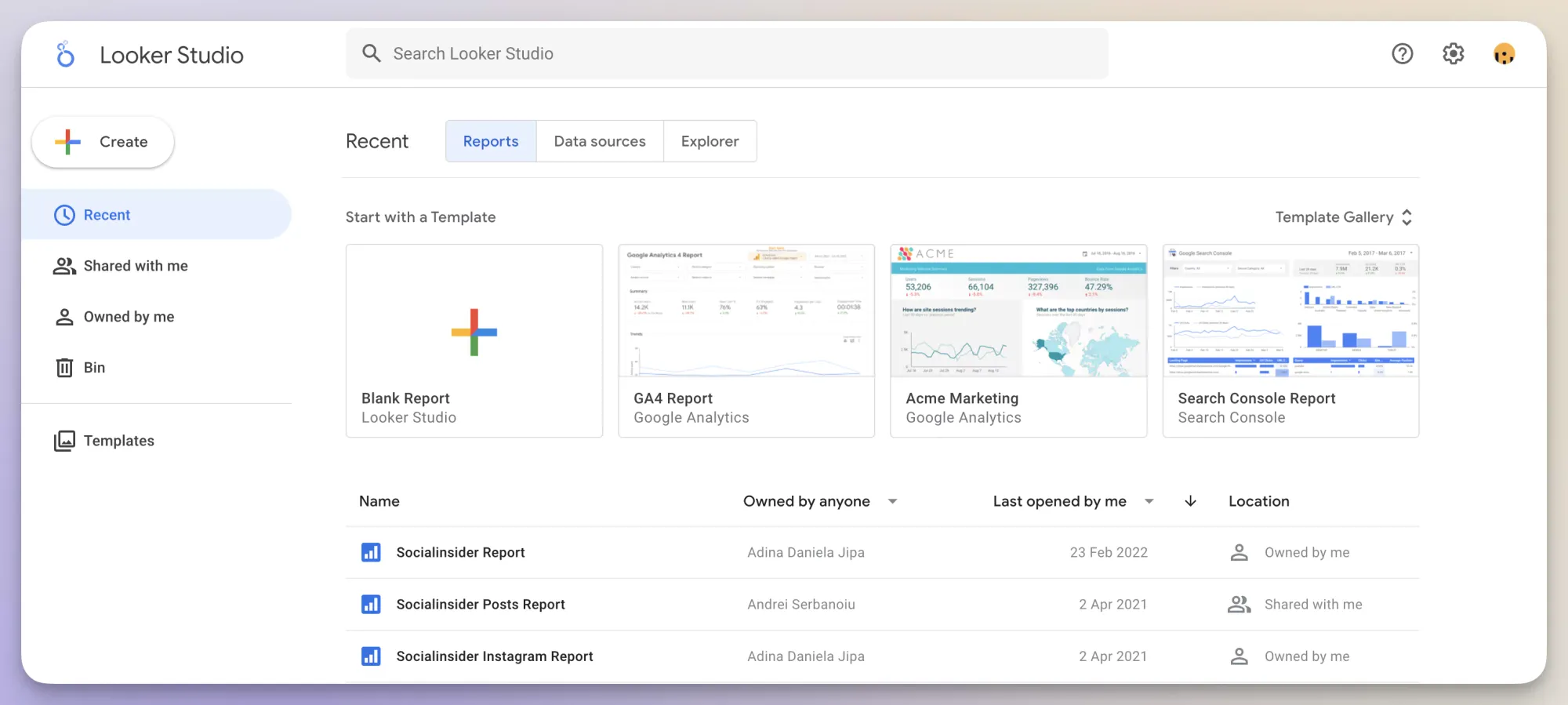The image size is (1568, 705).
Task: Switch to the Reports tab
Action: point(491,141)
